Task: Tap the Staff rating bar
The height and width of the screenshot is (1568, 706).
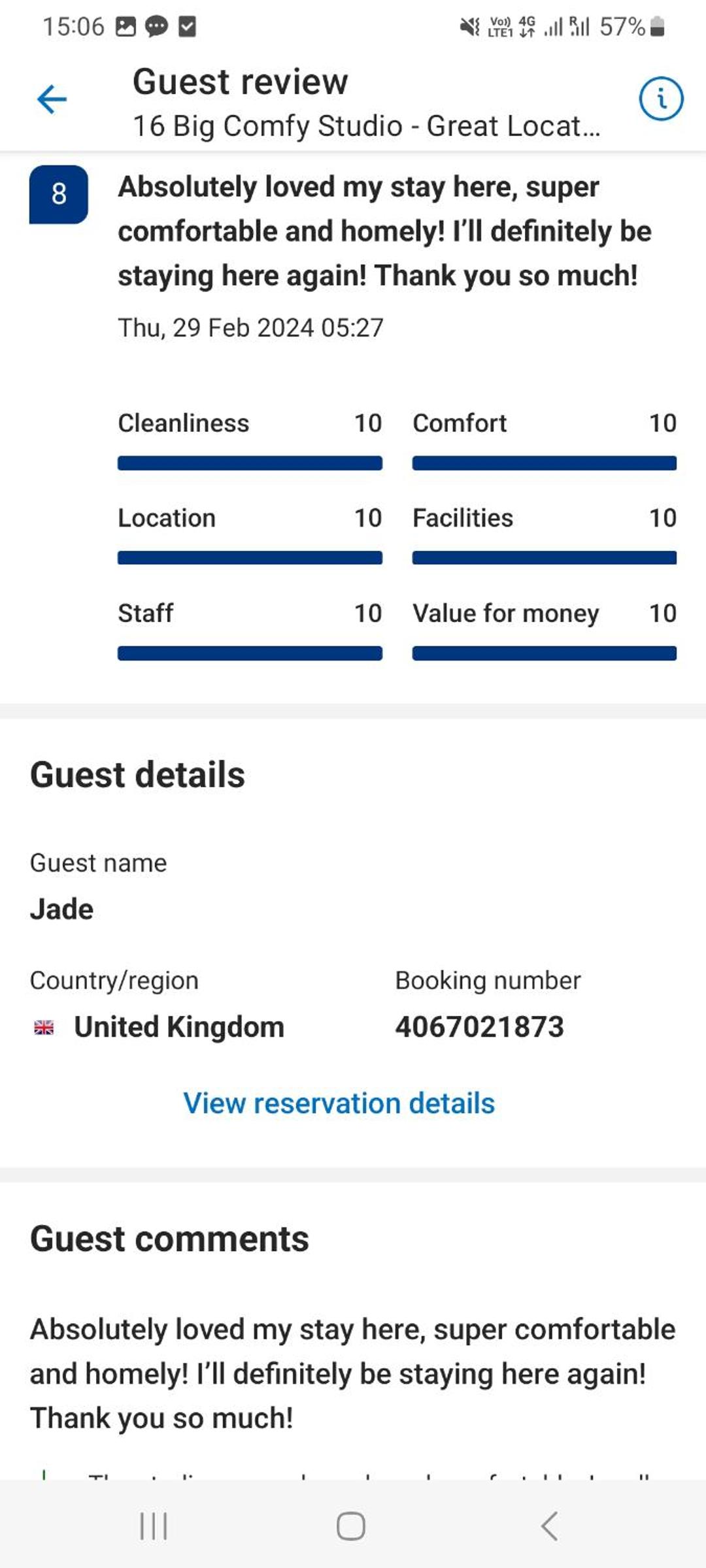Action: pyautogui.click(x=250, y=653)
